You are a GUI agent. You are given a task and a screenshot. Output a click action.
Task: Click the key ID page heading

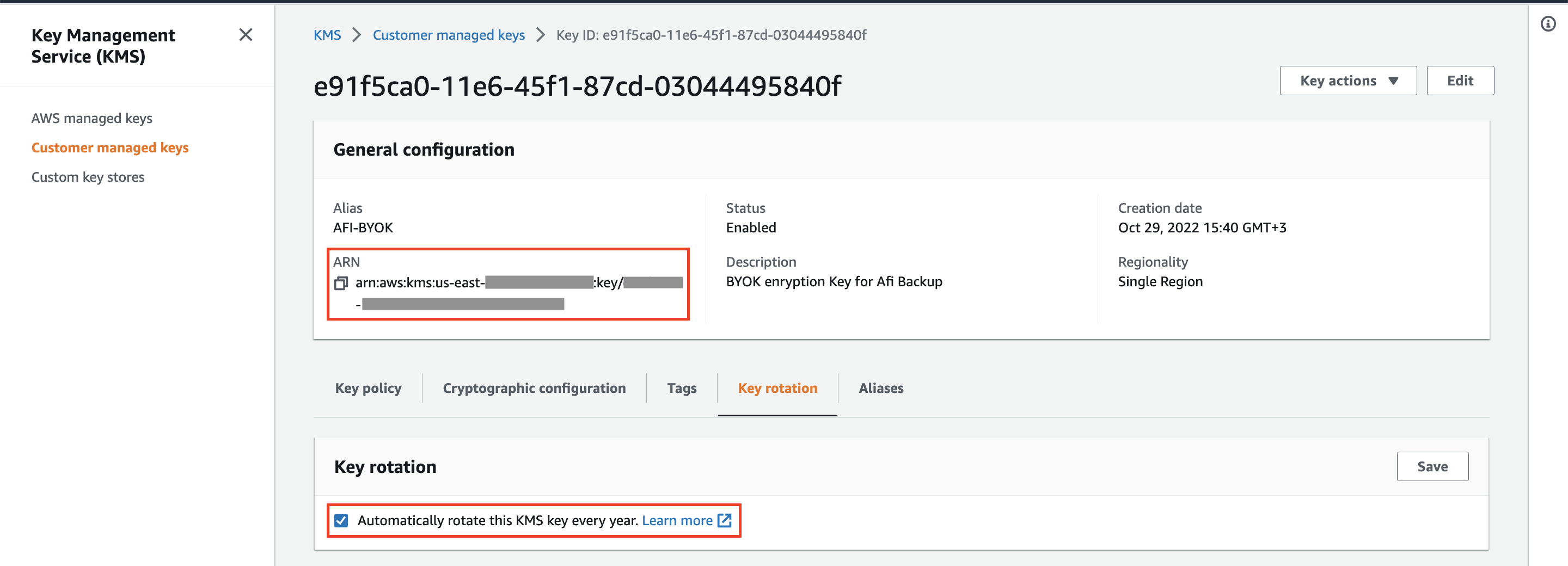click(577, 86)
